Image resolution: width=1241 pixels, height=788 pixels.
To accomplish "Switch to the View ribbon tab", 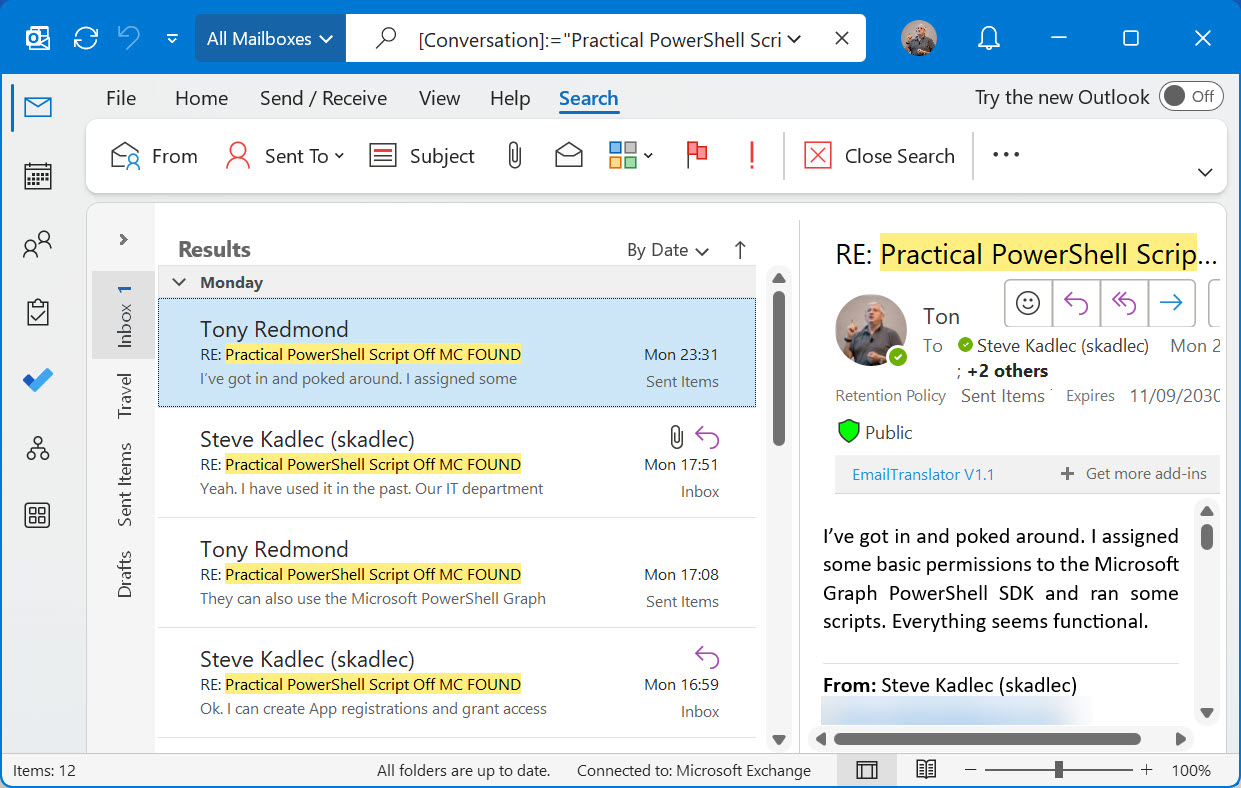I will [x=439, y=98].
